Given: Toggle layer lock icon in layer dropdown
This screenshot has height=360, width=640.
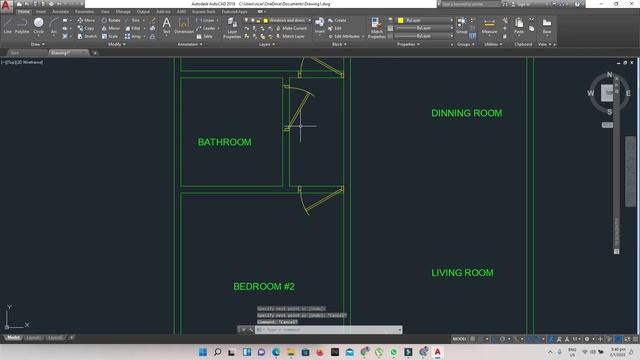Looking at the screenshot, I should coord(258,20).
